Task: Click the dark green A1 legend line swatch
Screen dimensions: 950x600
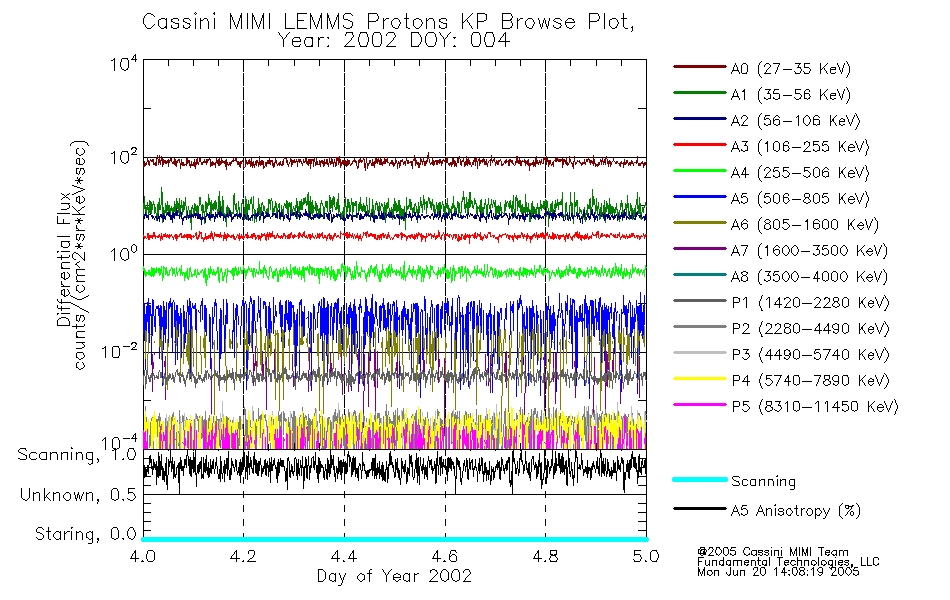Action: (x=699, y=93)
